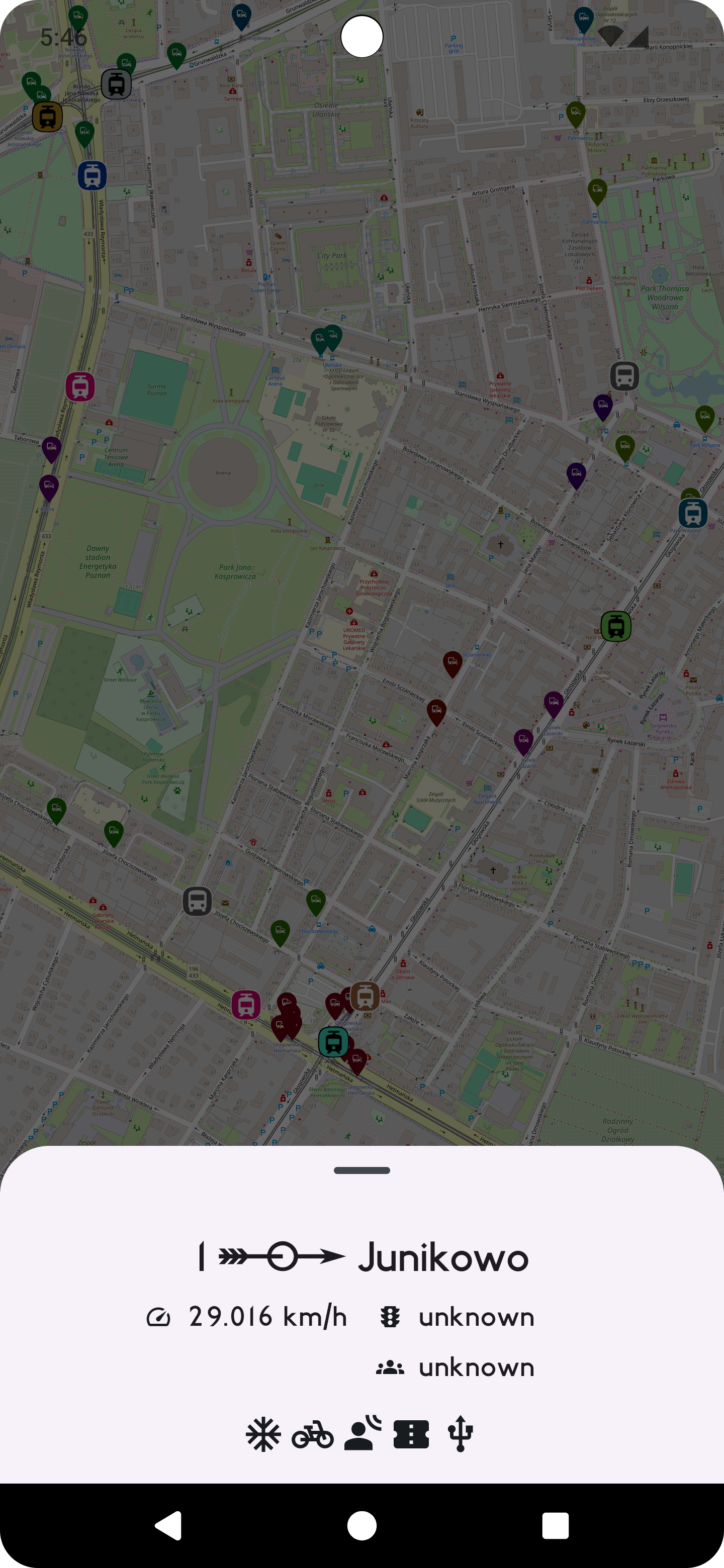Tap the traffic light status icon

(x=390, y=1317)
